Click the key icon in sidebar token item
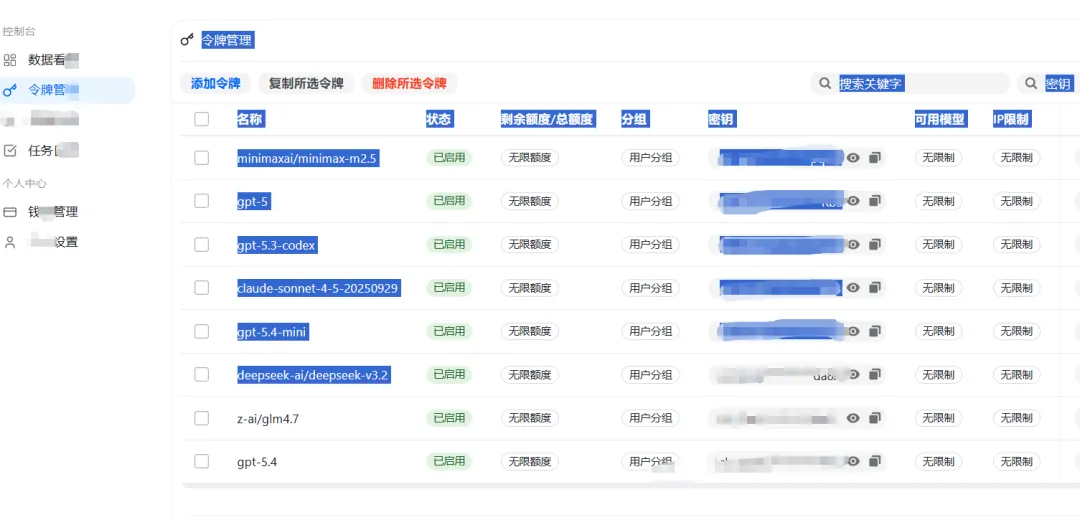Viewport: 1080px width, 520px height. tap(10, 90)
